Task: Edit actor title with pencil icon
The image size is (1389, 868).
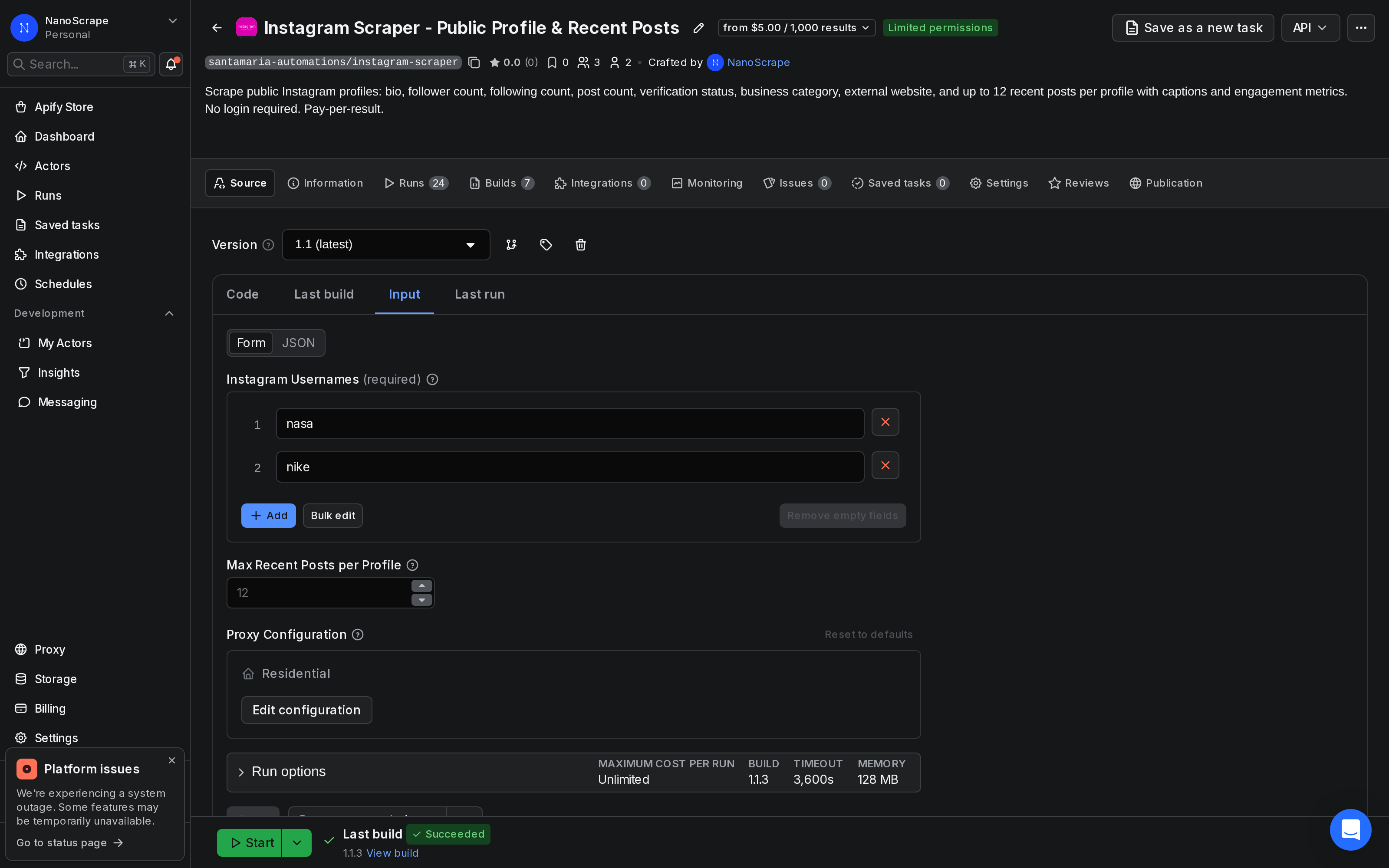Action: point(698,27)
